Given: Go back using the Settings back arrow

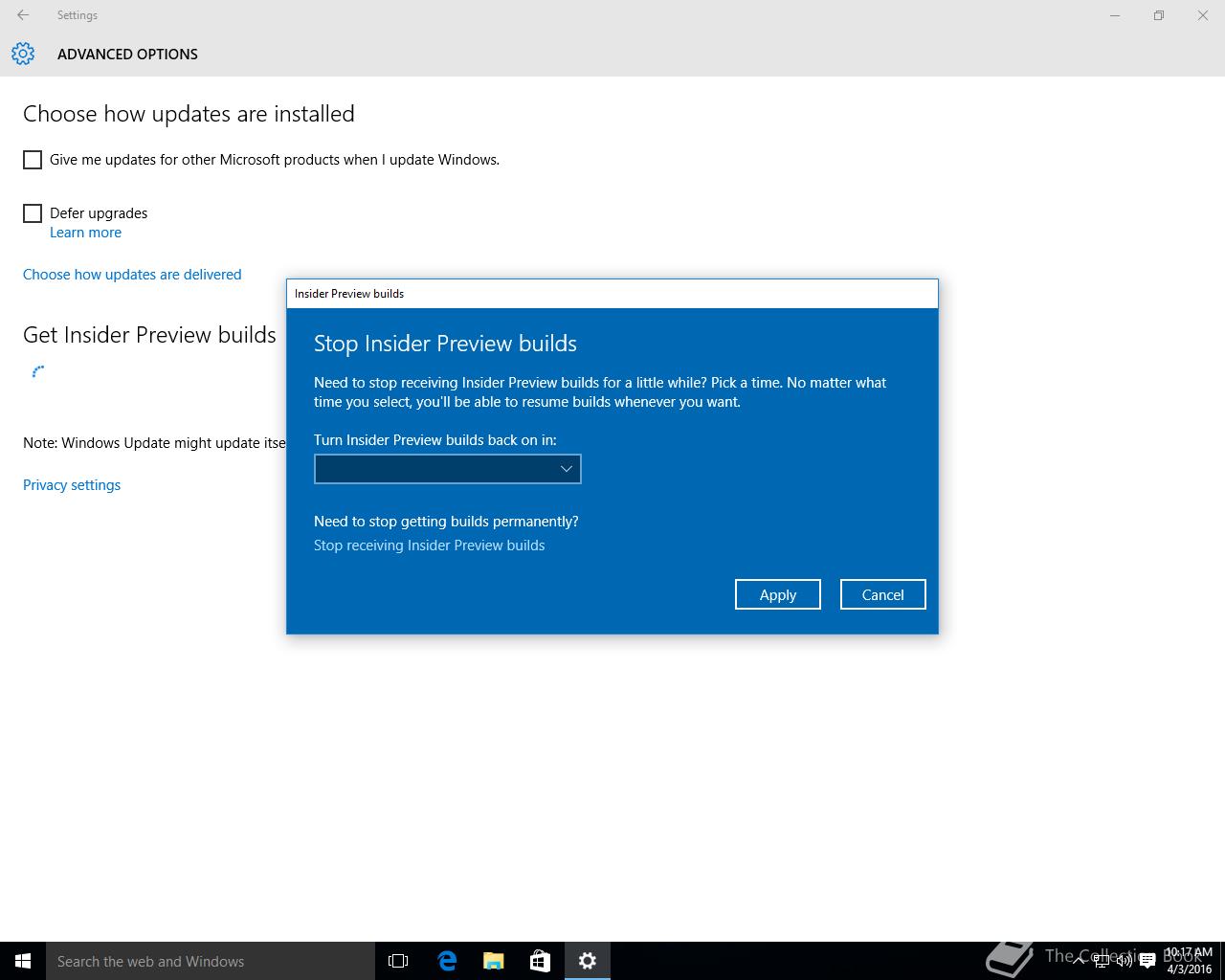Looking at the screenshot, I should pyautogui.click(x=23, y=15).
